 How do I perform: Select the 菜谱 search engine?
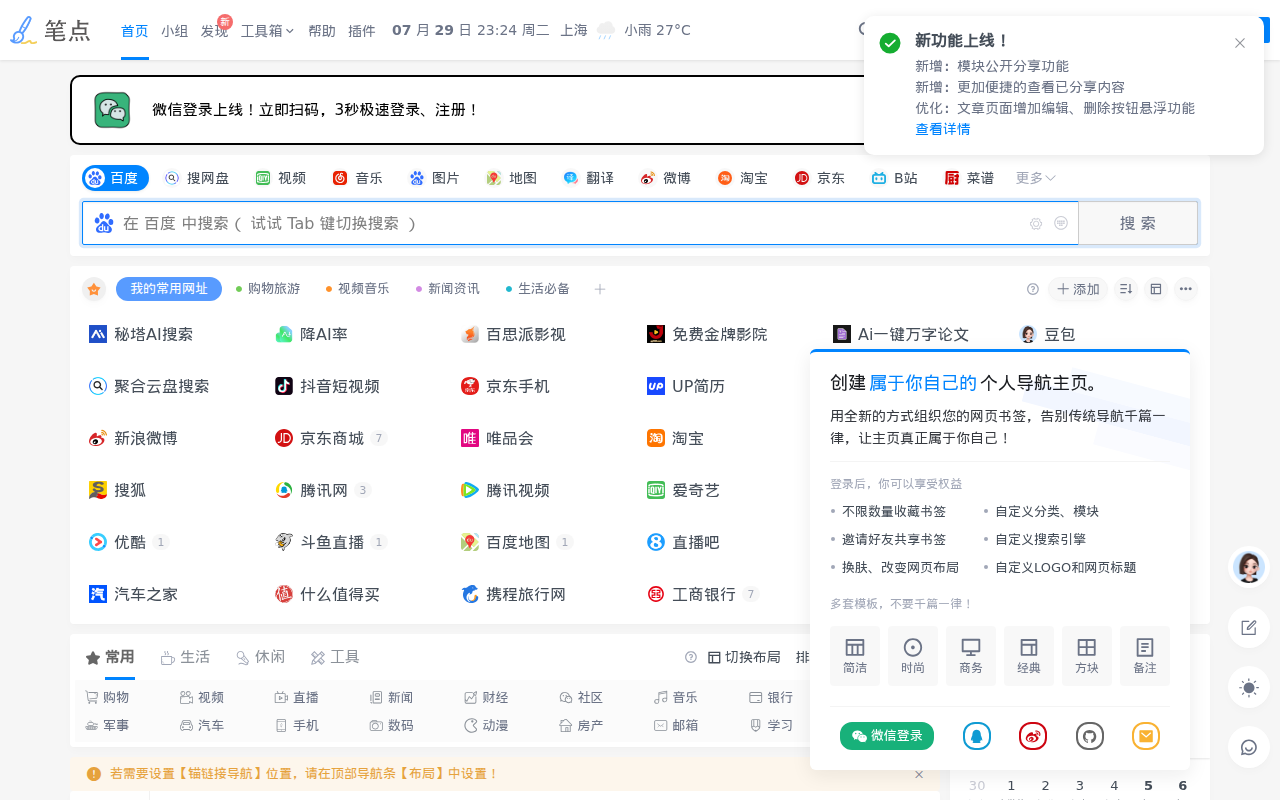(x=970, y=178)
